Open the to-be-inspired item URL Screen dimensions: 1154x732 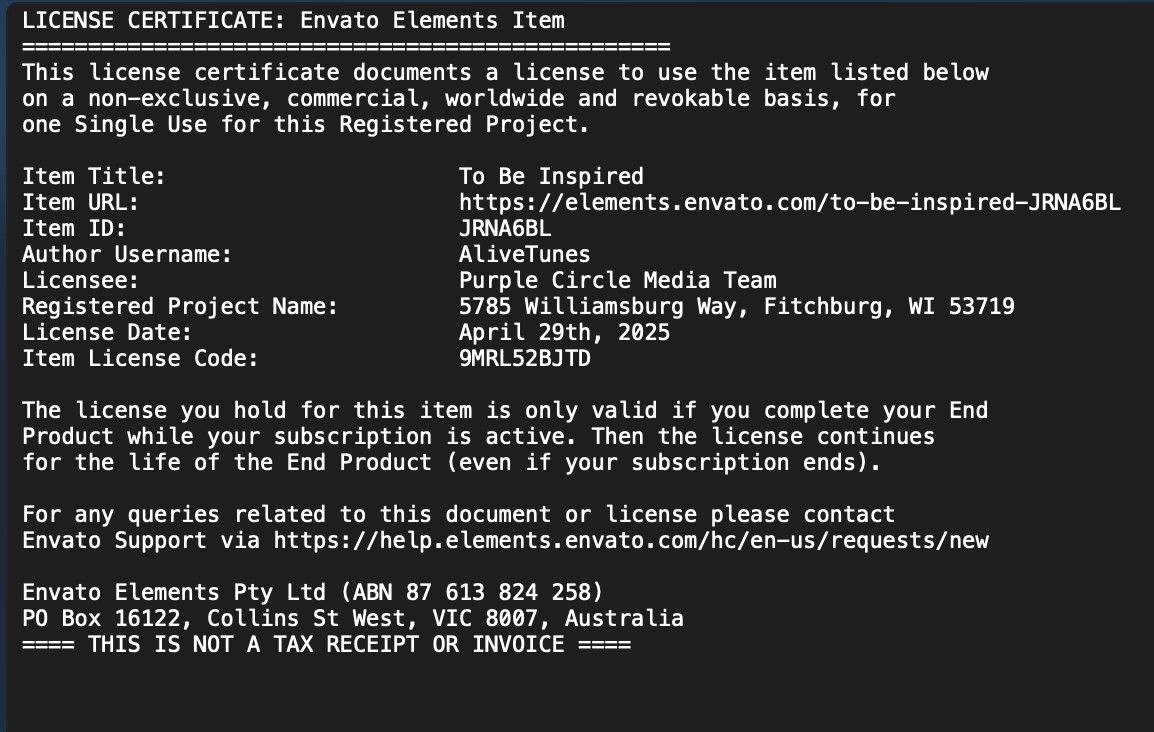[789, 203]
